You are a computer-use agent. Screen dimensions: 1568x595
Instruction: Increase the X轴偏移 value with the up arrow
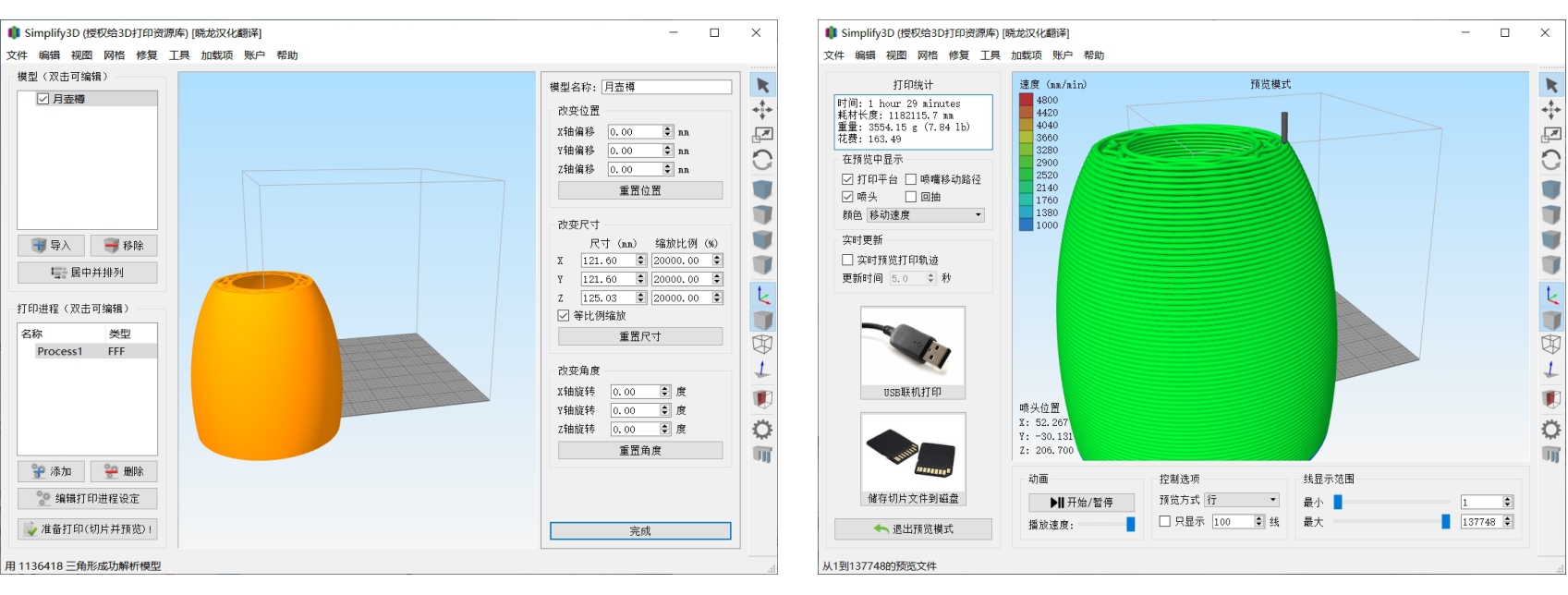click(667, 128)
